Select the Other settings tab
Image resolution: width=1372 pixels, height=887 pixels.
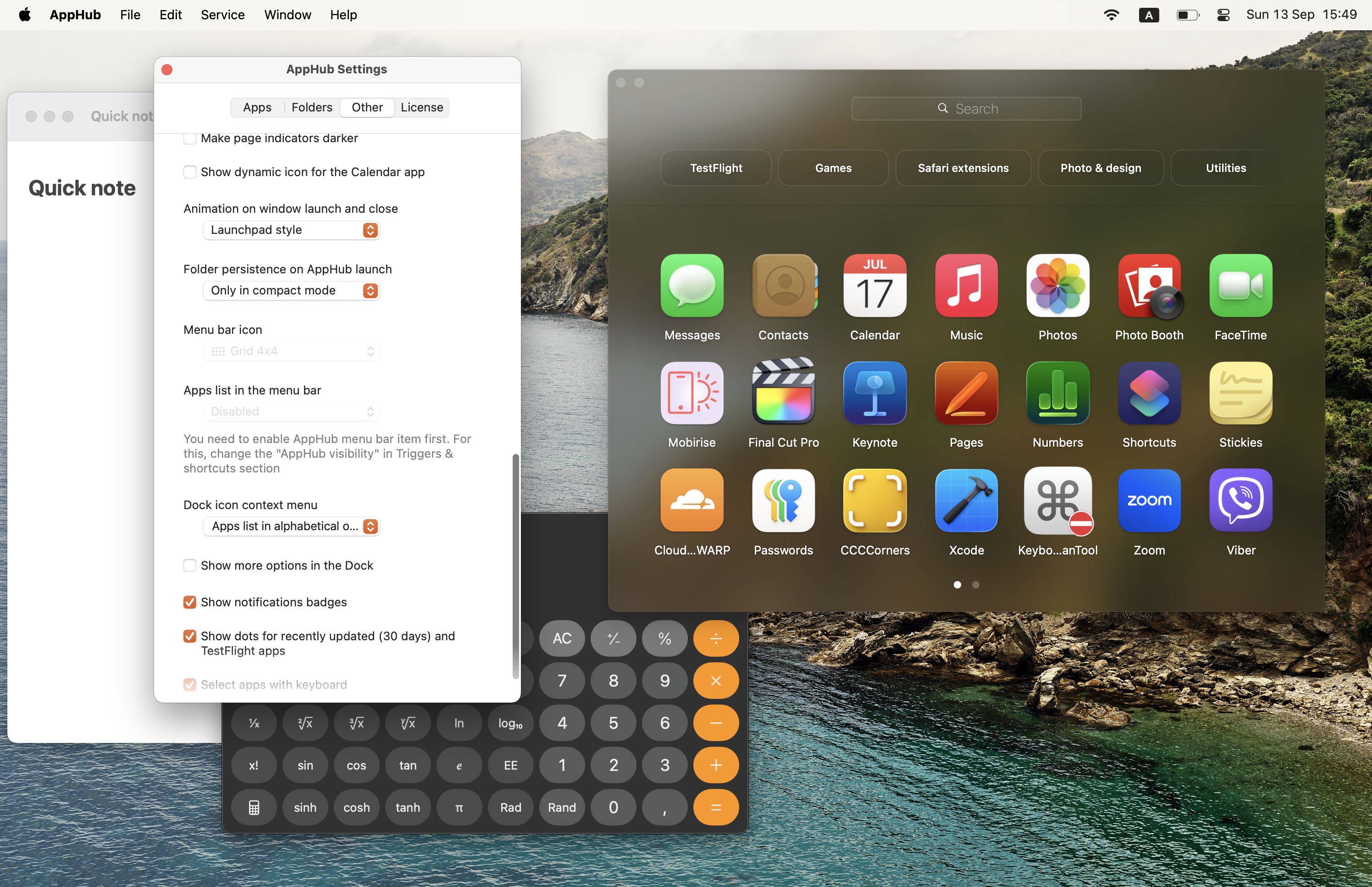tap(367, 108)
